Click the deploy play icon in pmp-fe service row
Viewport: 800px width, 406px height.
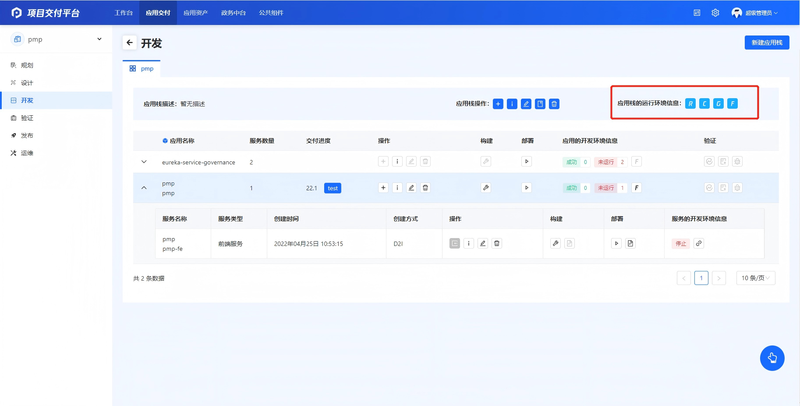[x=616, y=243]
